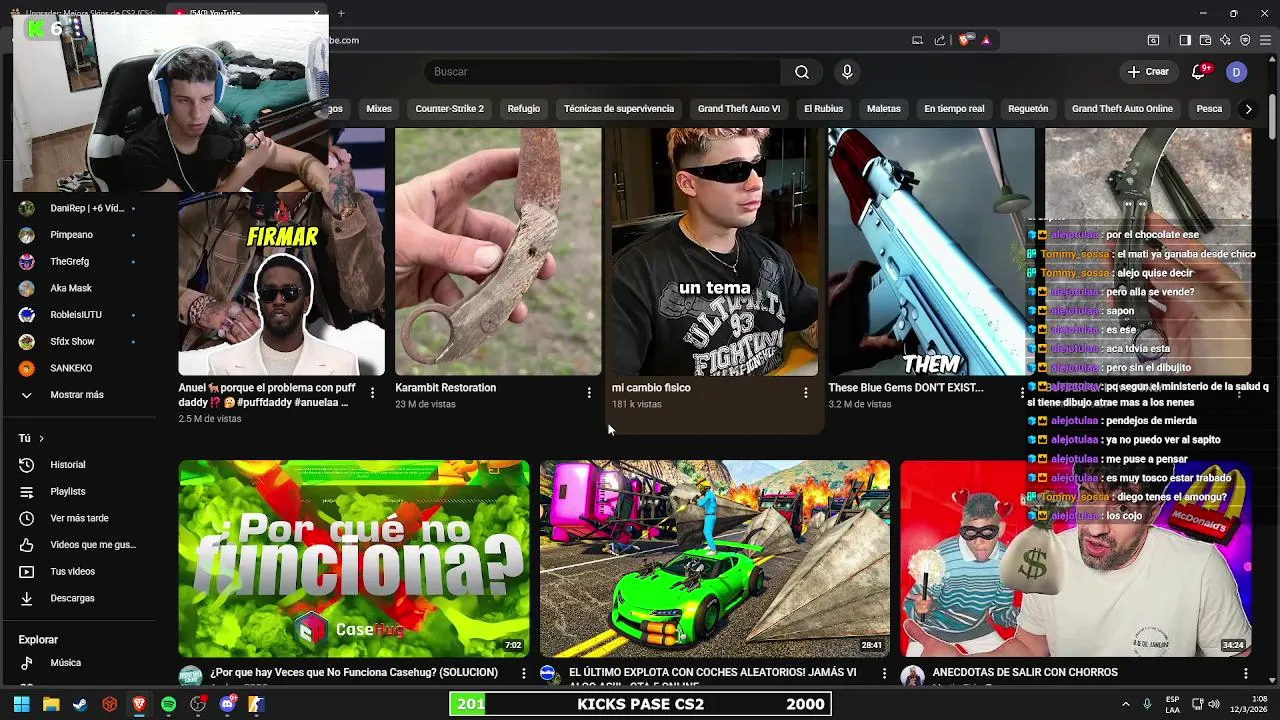This screenshot has height=720, width=1280.
Task: Select the Counter-Strike 2 chip
Action: coord(449,109)
